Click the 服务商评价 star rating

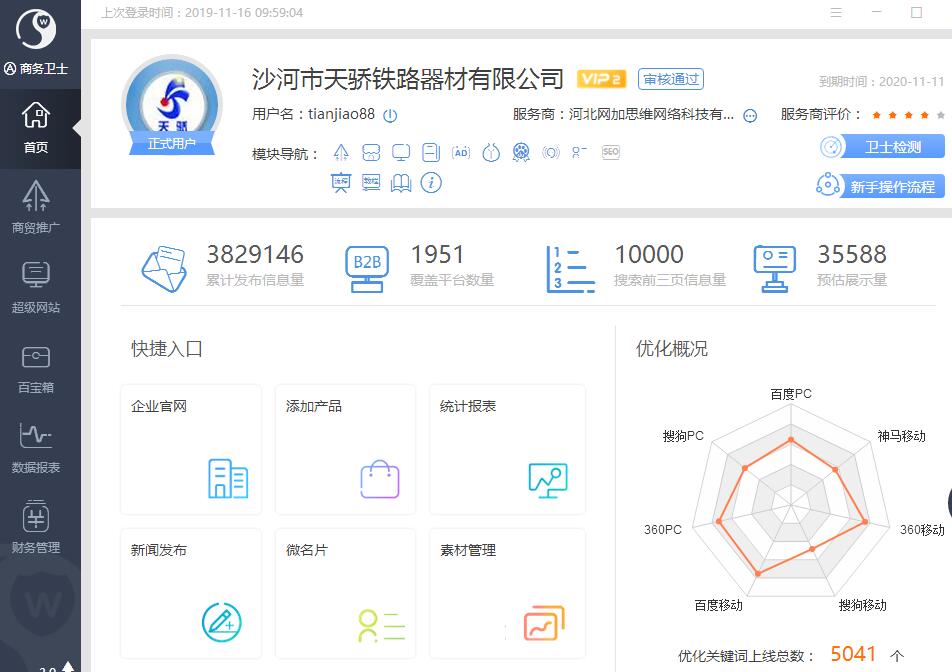point(908,115)
